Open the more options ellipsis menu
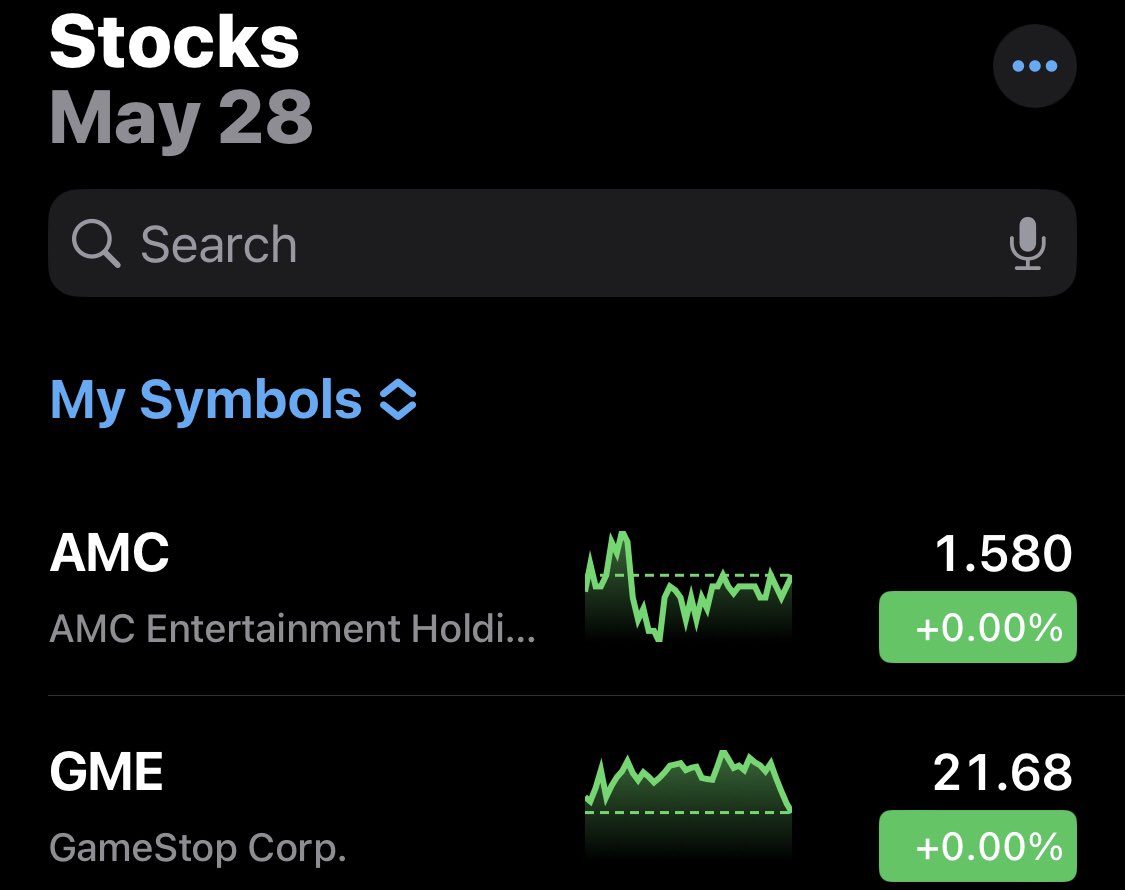This screenshot has width=1125, height=890. click(1034, 66)
